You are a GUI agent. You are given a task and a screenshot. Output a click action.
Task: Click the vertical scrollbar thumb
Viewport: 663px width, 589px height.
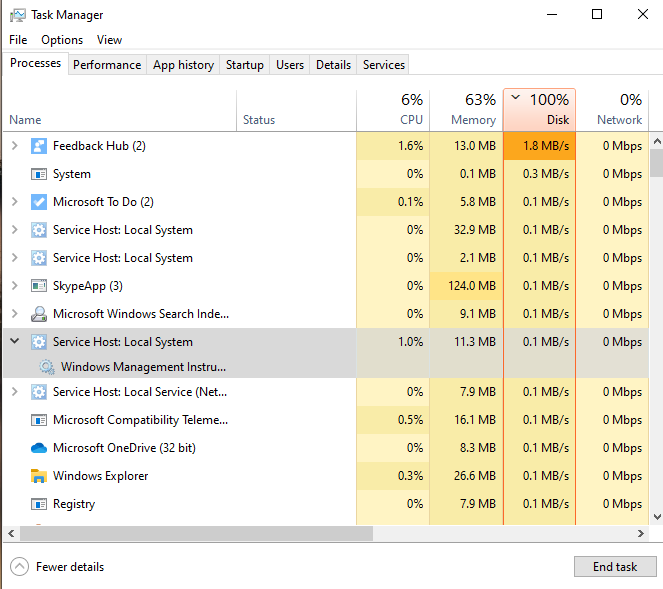pos(657,163)
